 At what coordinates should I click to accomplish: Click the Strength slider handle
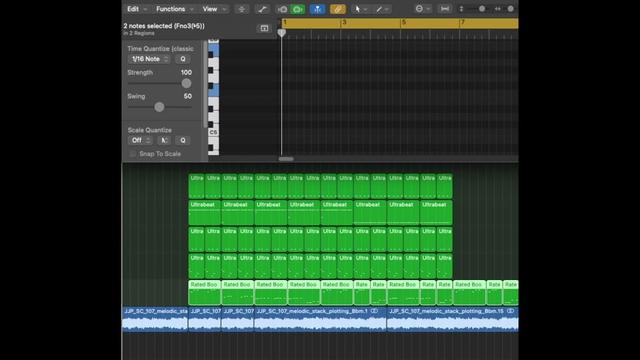click(186, 83)
